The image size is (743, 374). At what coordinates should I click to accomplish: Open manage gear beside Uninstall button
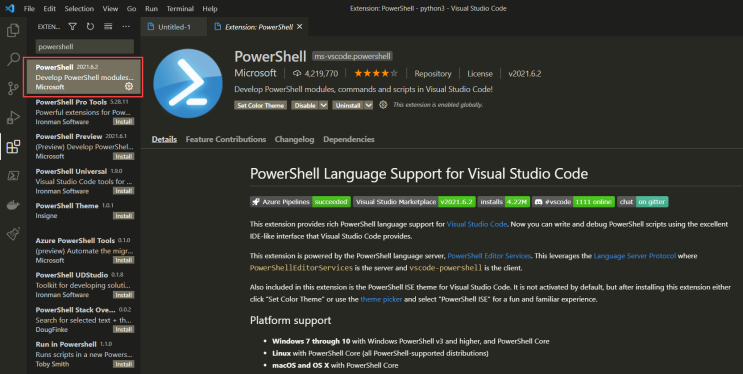(383, 105)
